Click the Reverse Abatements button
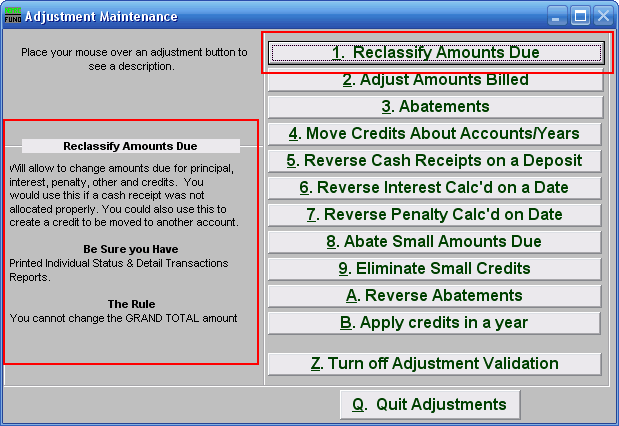 click(x=435, y=296)
